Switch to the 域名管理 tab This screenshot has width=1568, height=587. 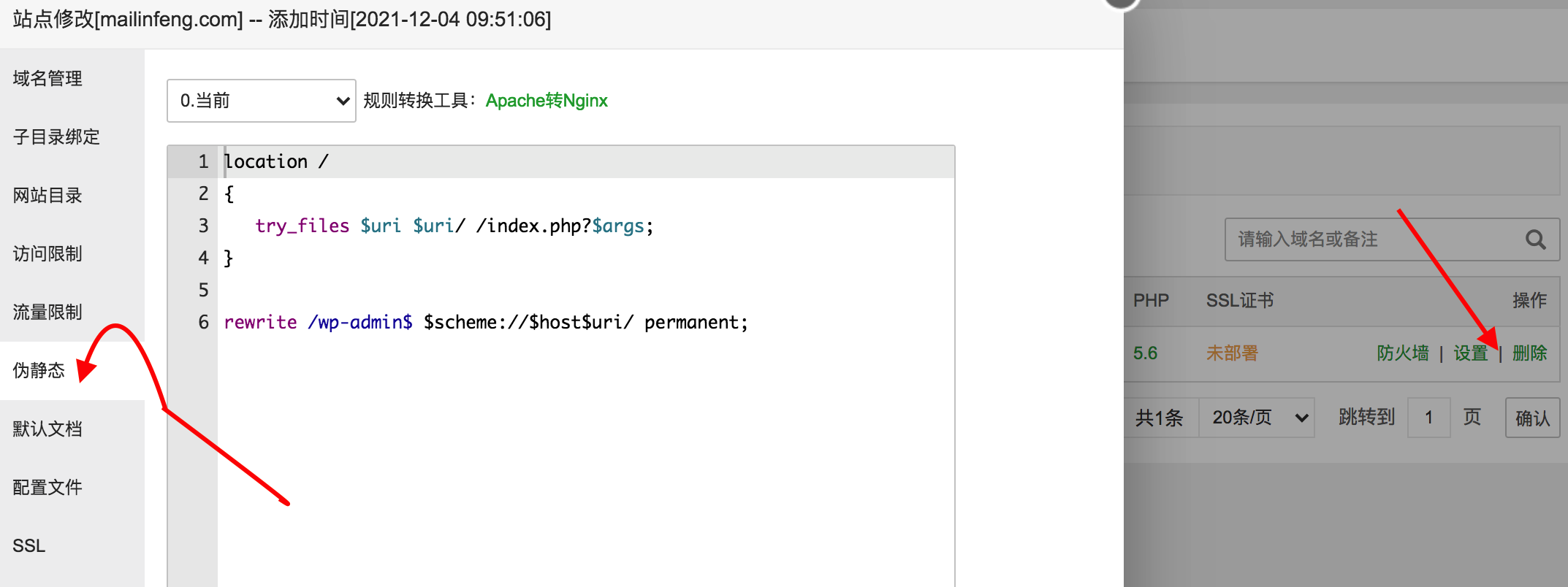[47, 78]
